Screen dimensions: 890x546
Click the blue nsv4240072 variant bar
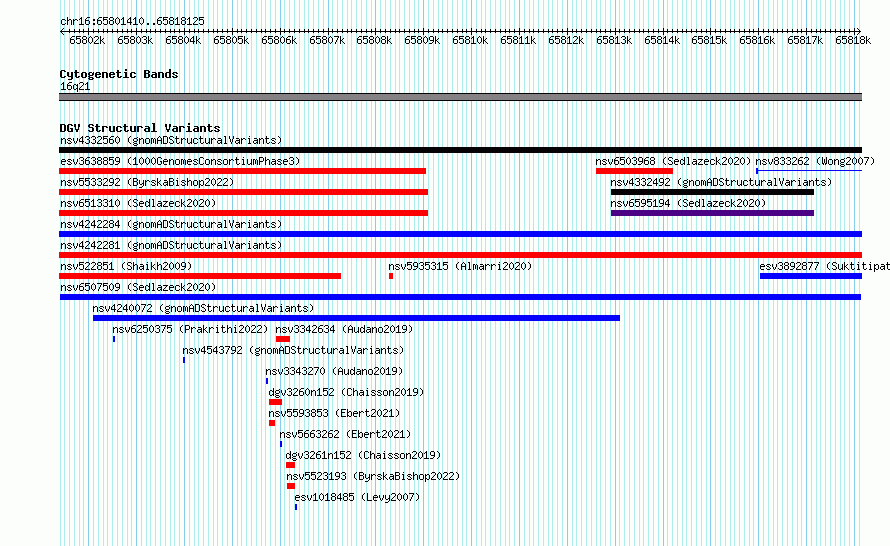pos(356,318)
